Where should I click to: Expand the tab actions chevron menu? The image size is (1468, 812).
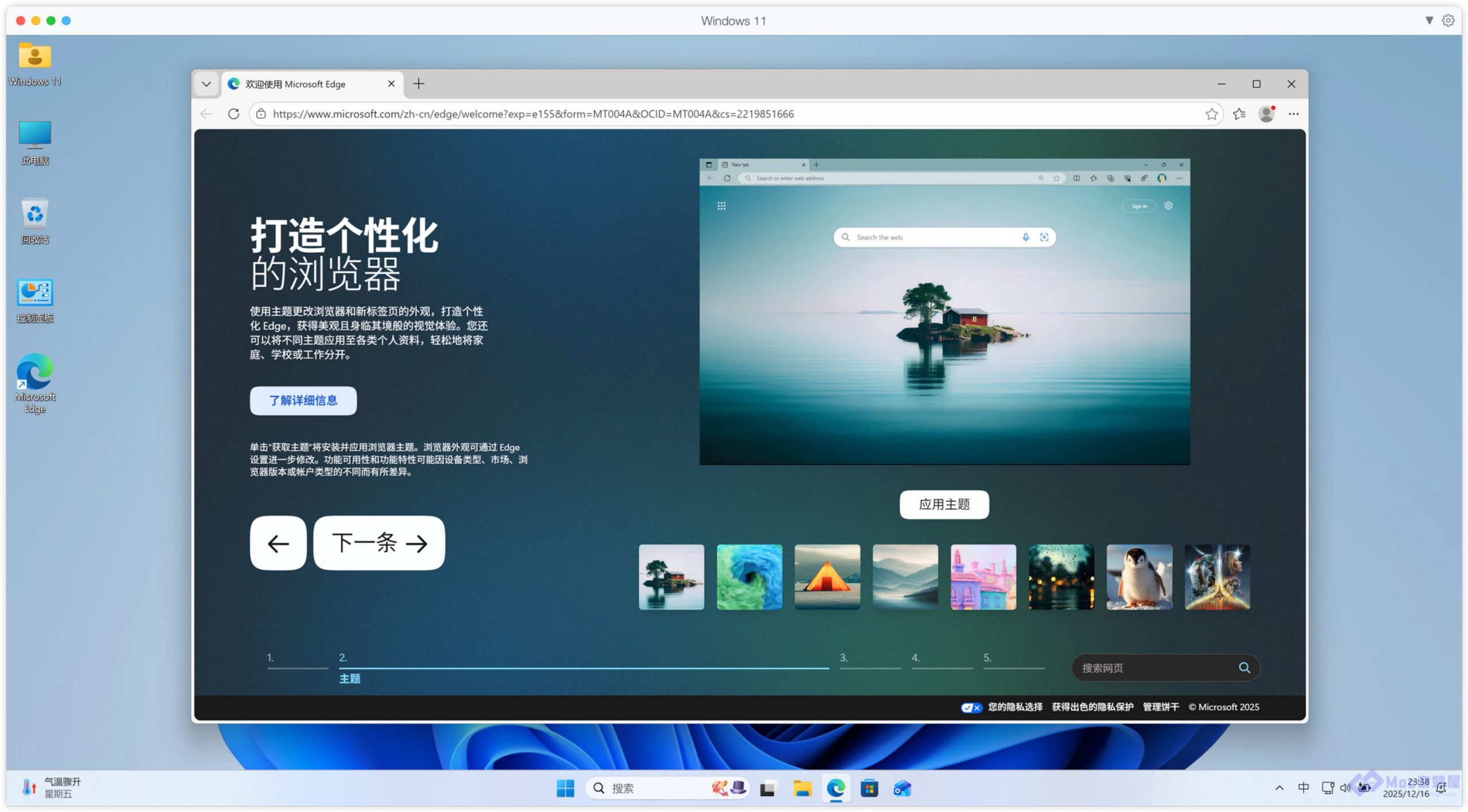point(206,84)
